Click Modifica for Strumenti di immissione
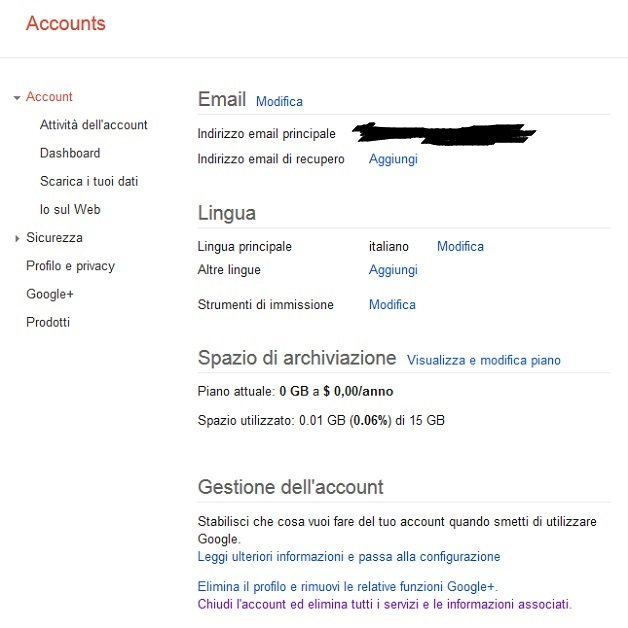This screenshot has height=628, width=628. [392, 304]
